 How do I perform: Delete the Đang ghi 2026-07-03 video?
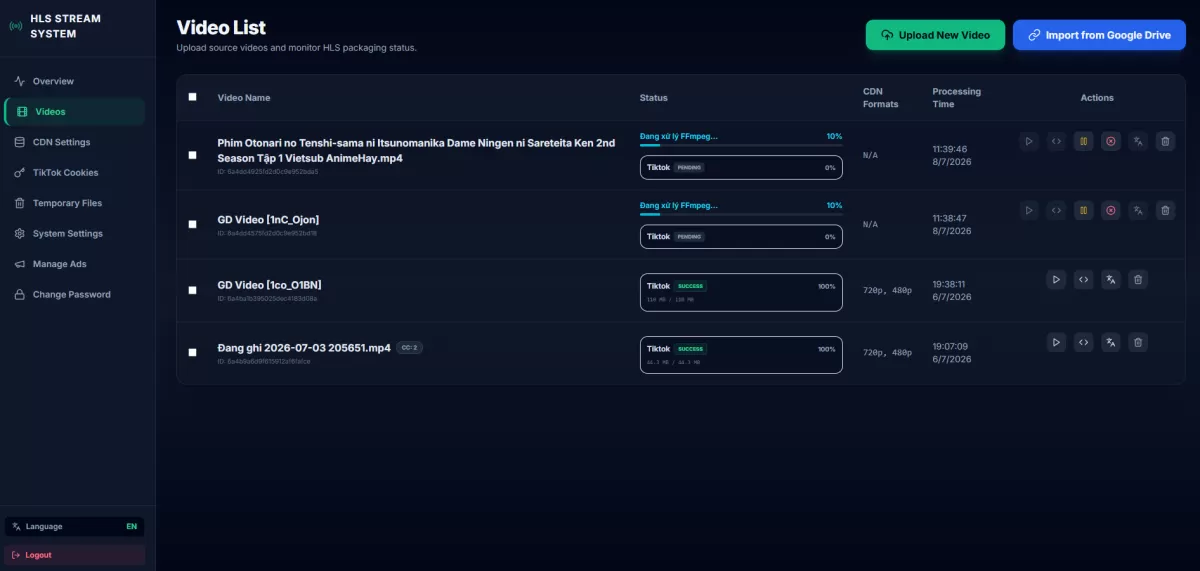tap(1137, 343)
